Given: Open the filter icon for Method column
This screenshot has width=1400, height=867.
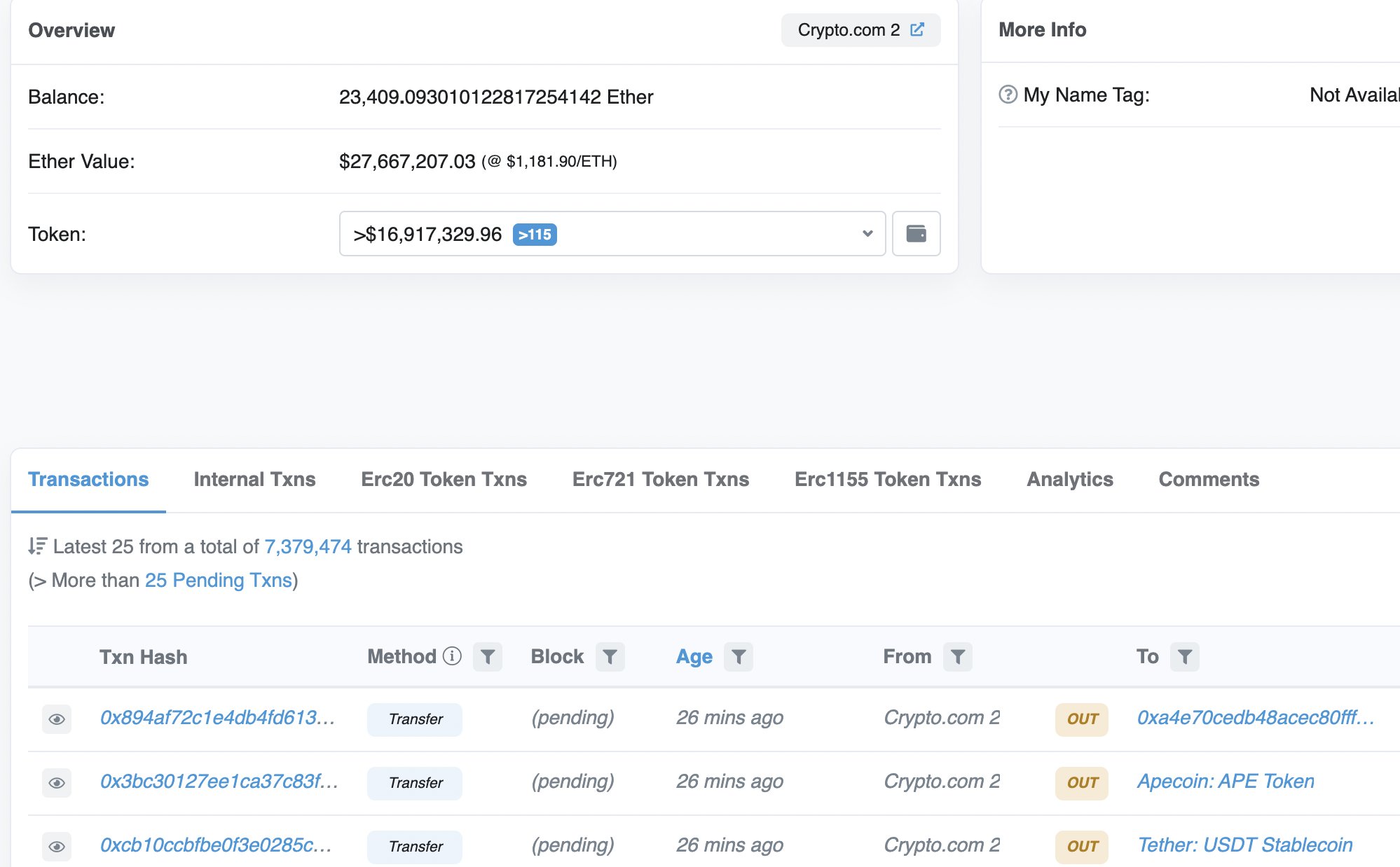Looking at the screenshot, I should [488, 656].
